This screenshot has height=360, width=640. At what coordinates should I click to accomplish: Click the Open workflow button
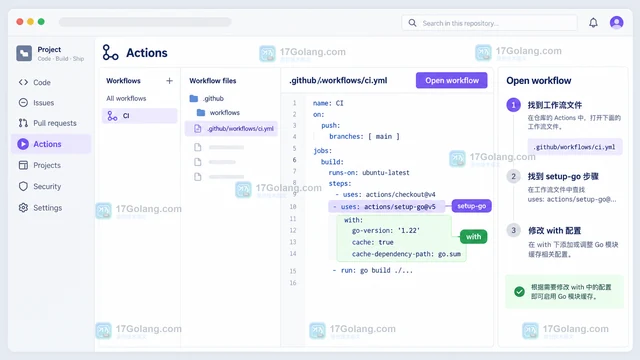pyautogui.click(x=452, y=80)
